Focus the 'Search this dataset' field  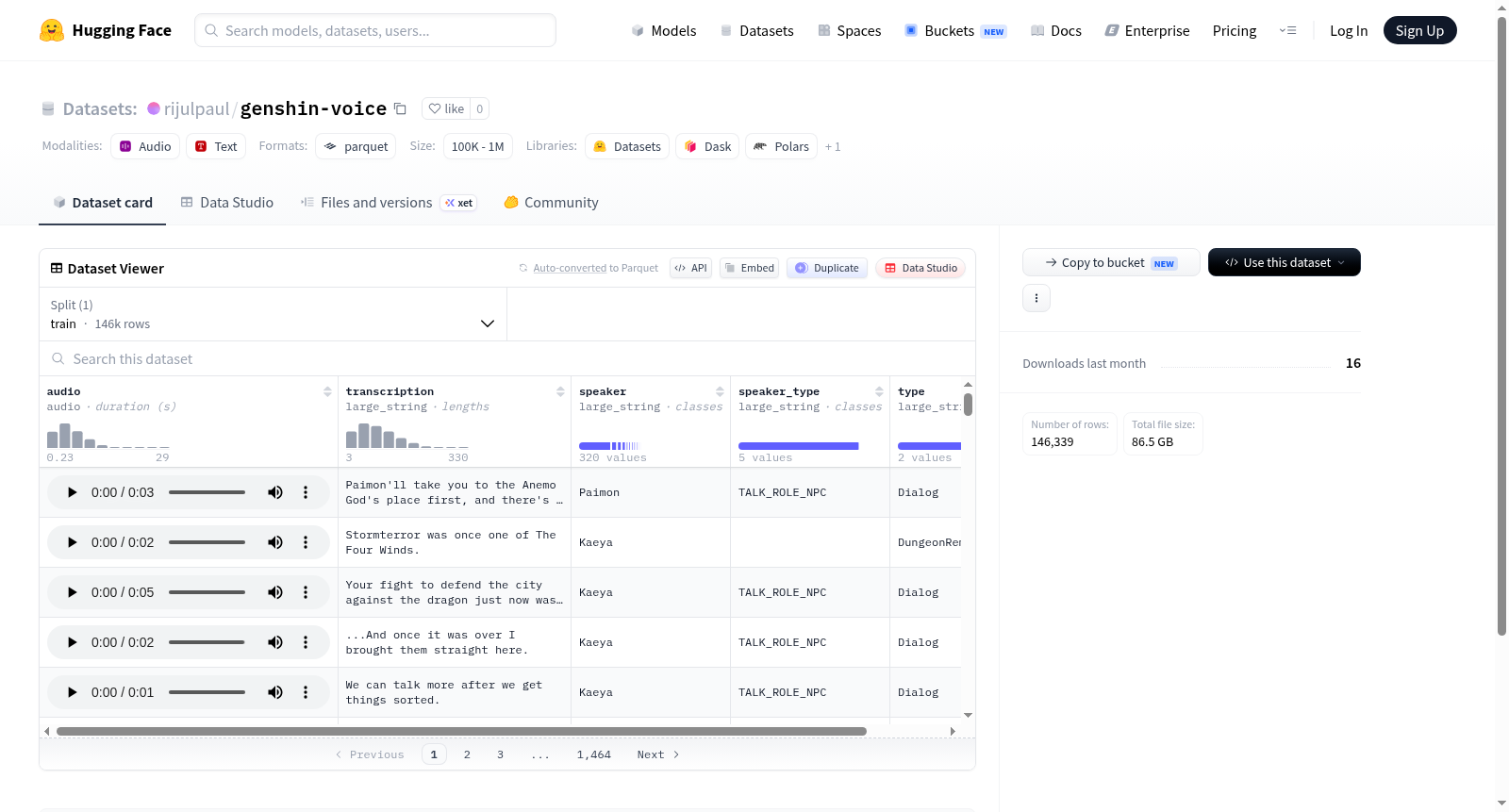(x=507, y=359)
